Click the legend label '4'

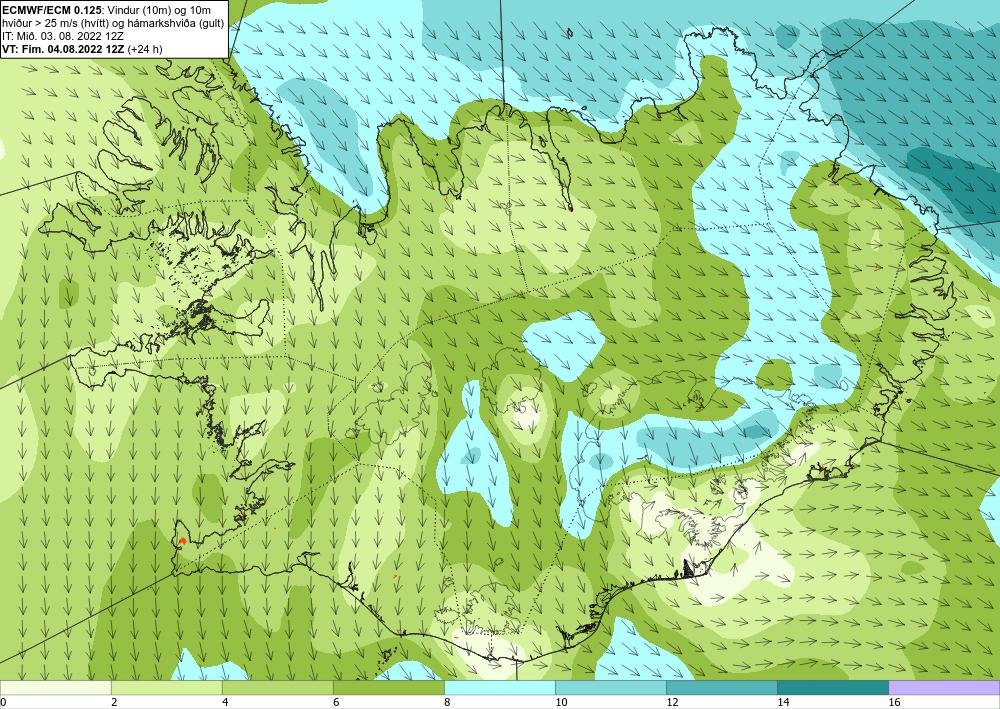(x=225, y=702)
